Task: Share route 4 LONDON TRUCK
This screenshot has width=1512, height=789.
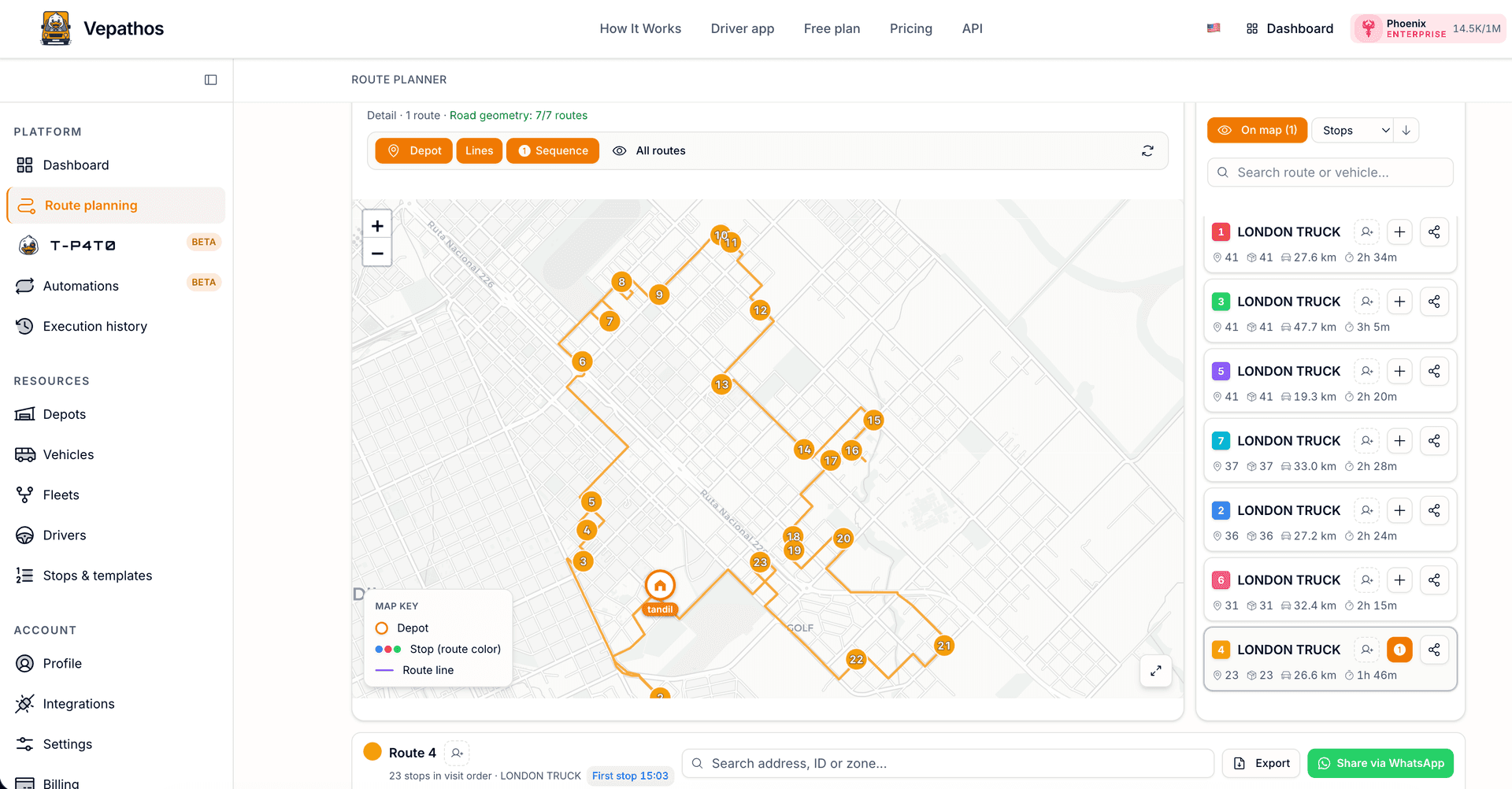Action: [x=1434, y=650]
